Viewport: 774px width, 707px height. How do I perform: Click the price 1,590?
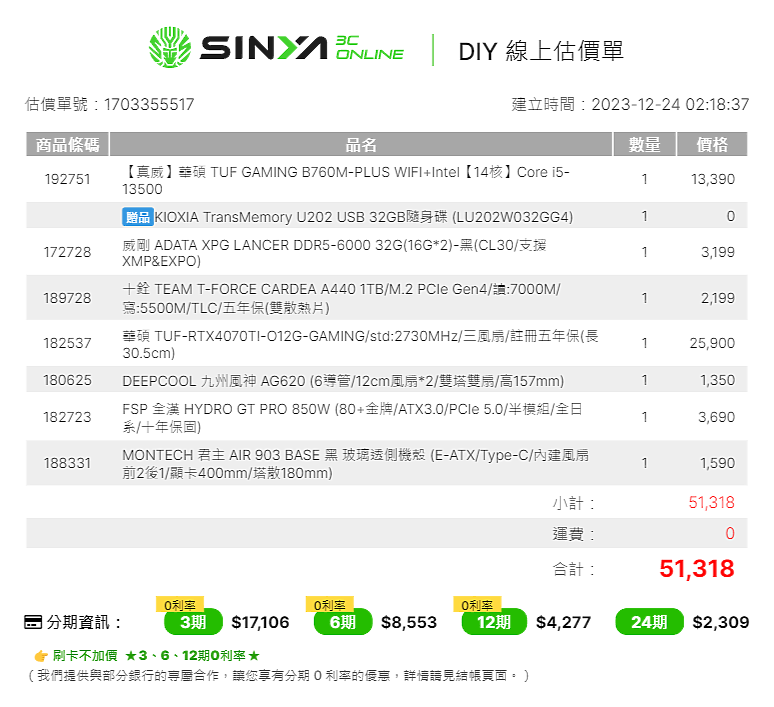click(718, 463)
